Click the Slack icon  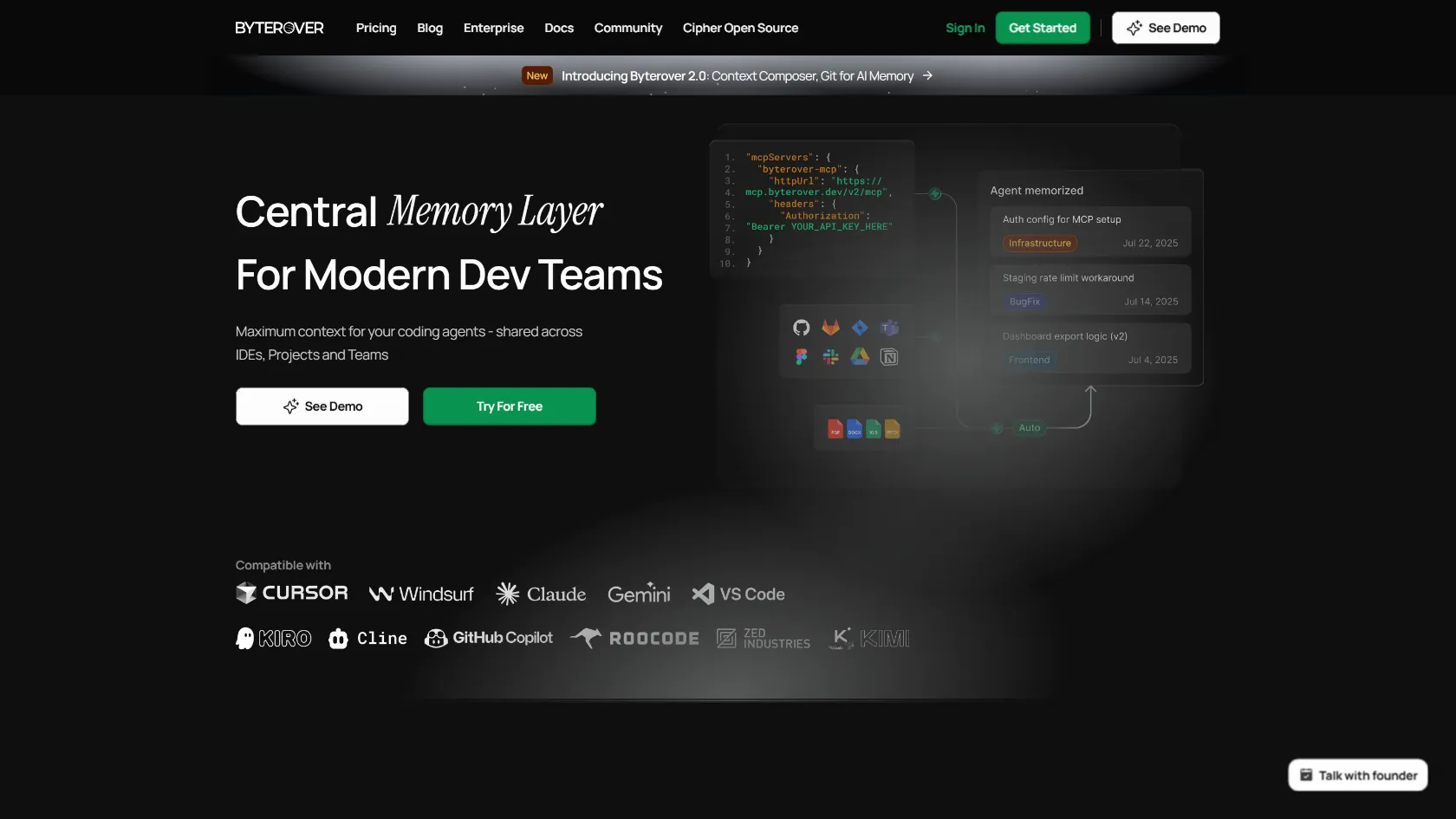(830, 357)
